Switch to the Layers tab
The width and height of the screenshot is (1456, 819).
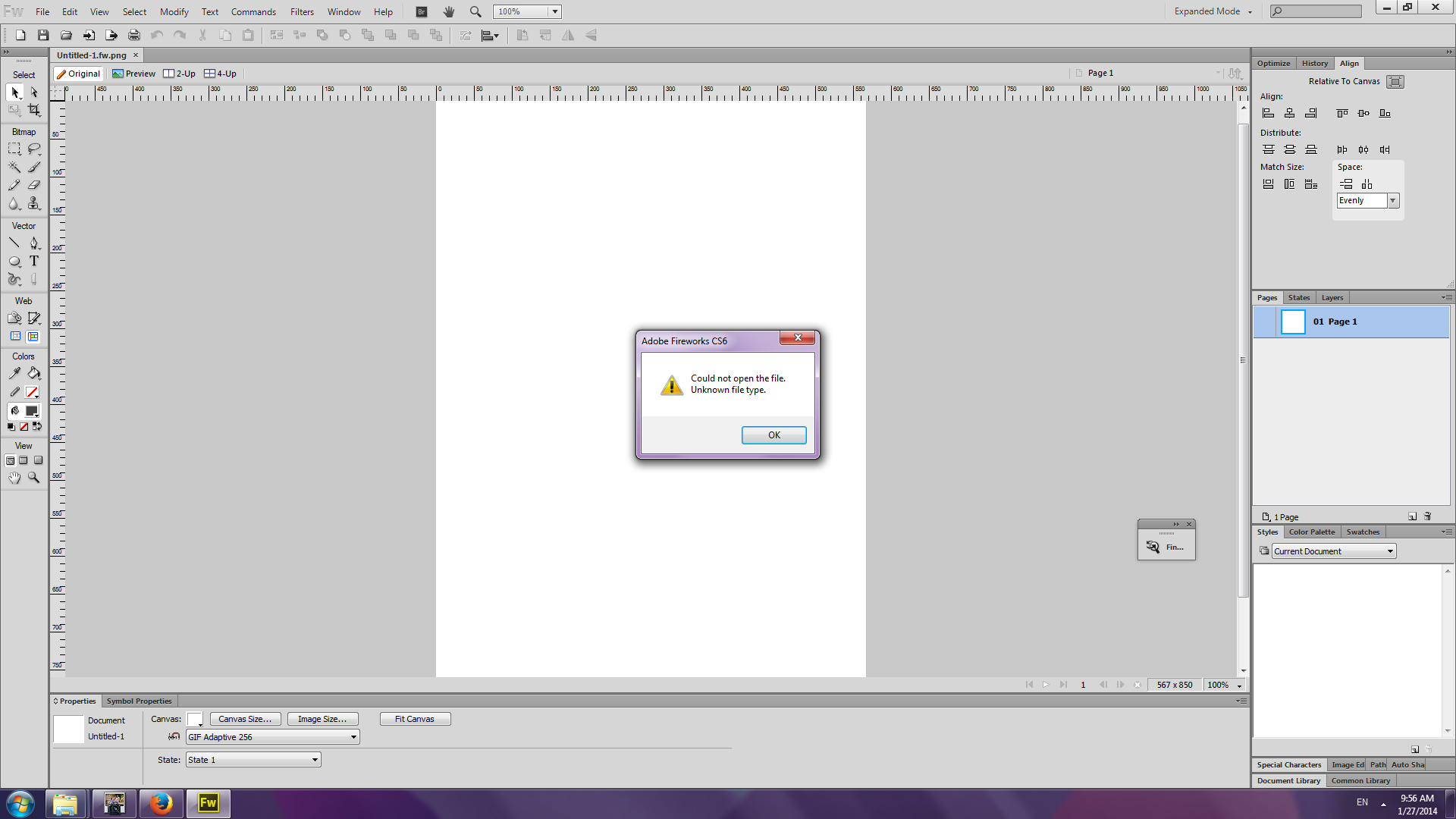coord(1332,298)
